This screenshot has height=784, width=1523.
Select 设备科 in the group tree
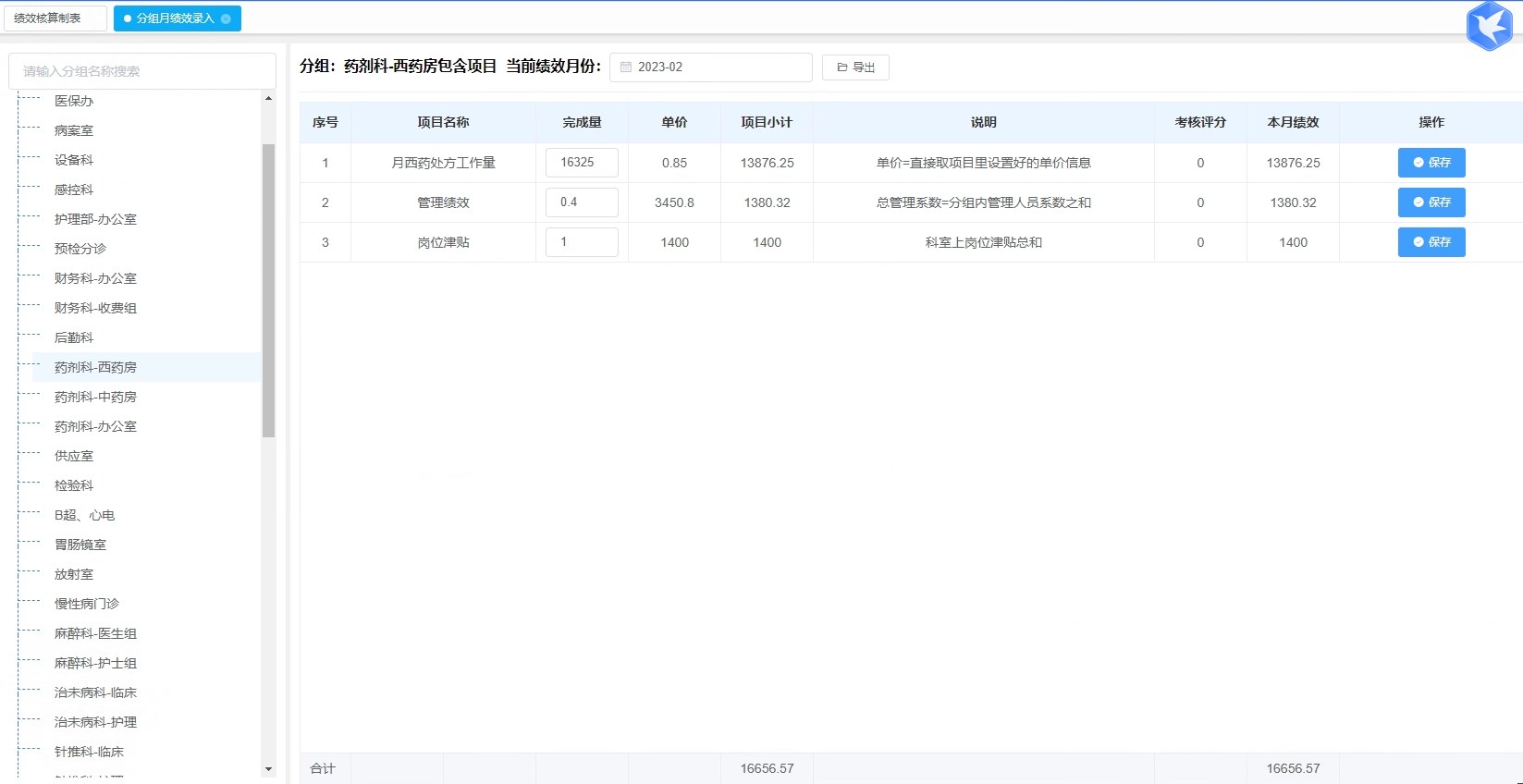[x=74, y=160]
